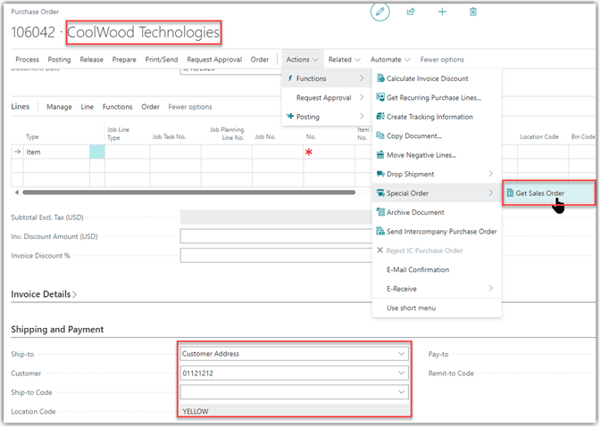Click the Invoice Discount % field
The width and height of the screenshot is (600, 427).
coord(276,255)
